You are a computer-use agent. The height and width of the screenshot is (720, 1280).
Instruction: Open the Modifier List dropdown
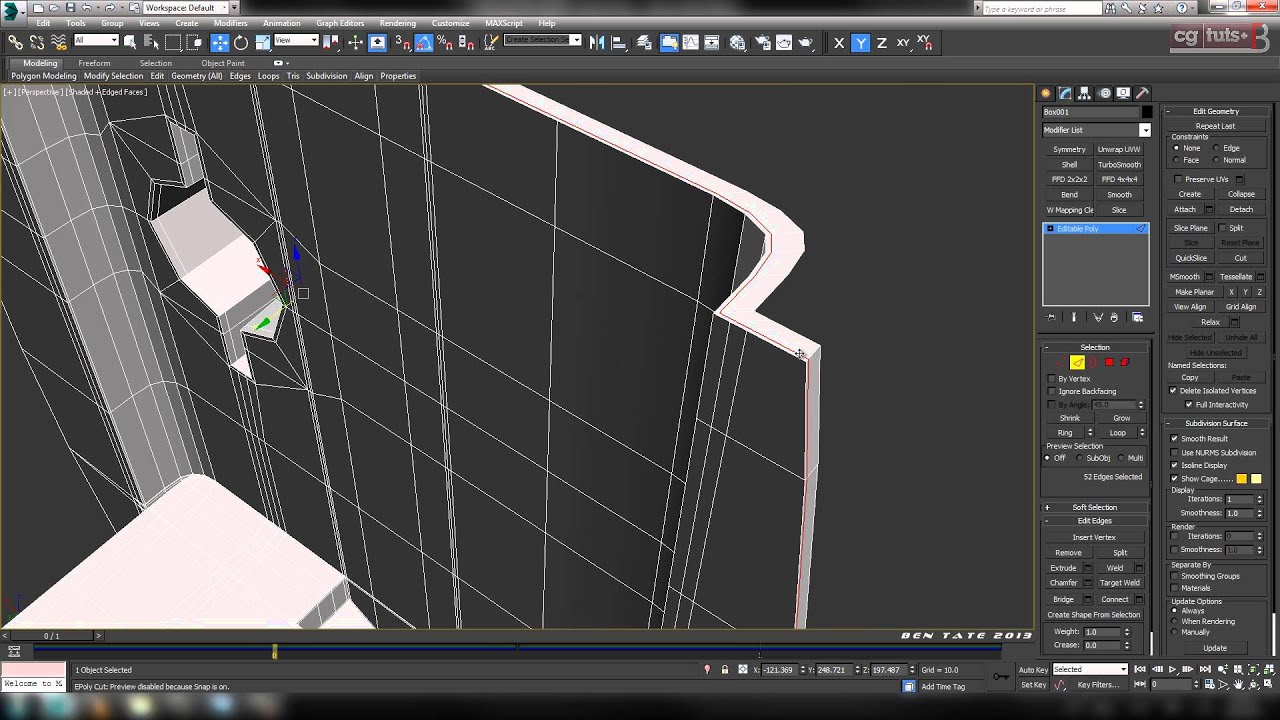click(1096, 130)
